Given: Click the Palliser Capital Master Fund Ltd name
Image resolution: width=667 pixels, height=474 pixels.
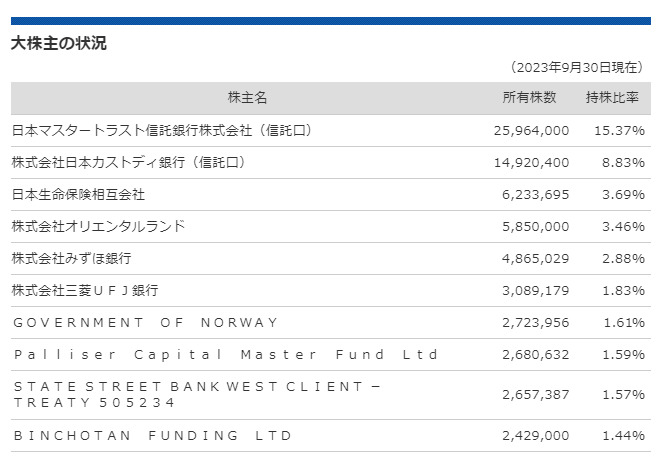Looking at the screenshot, I should point(226,354).
